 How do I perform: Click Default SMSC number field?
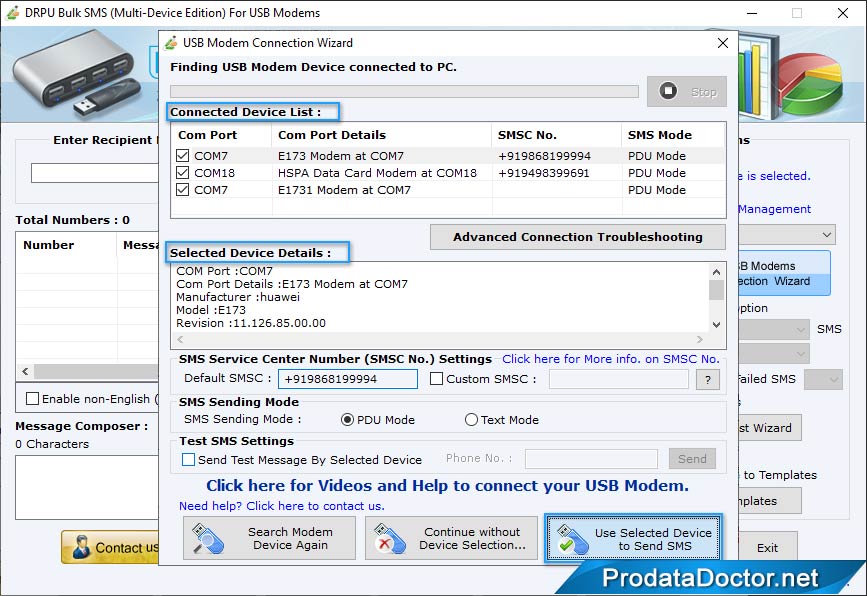click(348, 379)
